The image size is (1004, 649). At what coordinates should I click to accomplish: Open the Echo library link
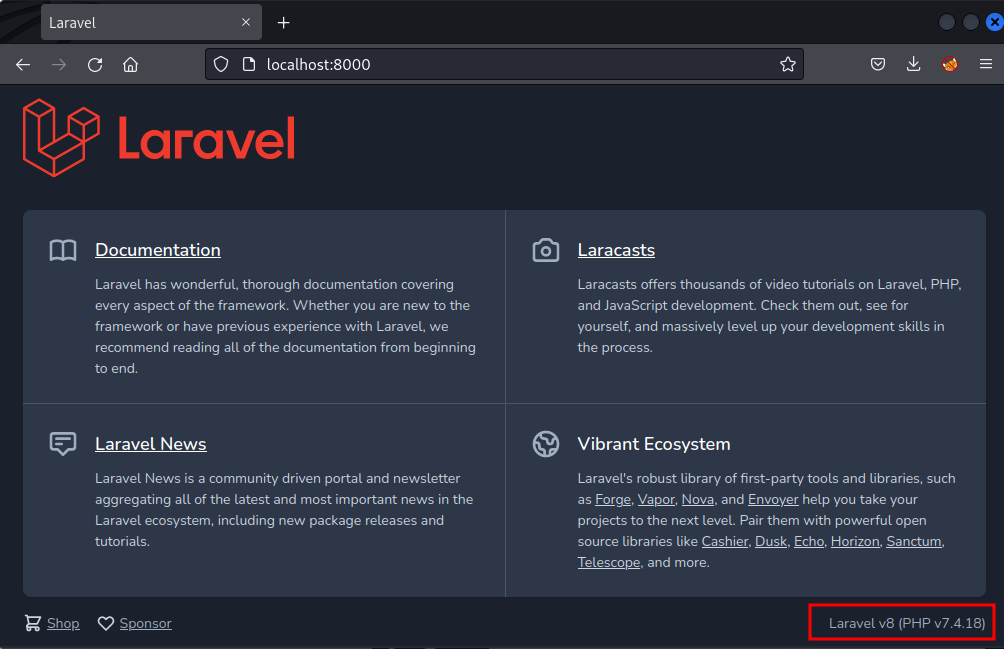pyautogui.click(x=809, y=541)
